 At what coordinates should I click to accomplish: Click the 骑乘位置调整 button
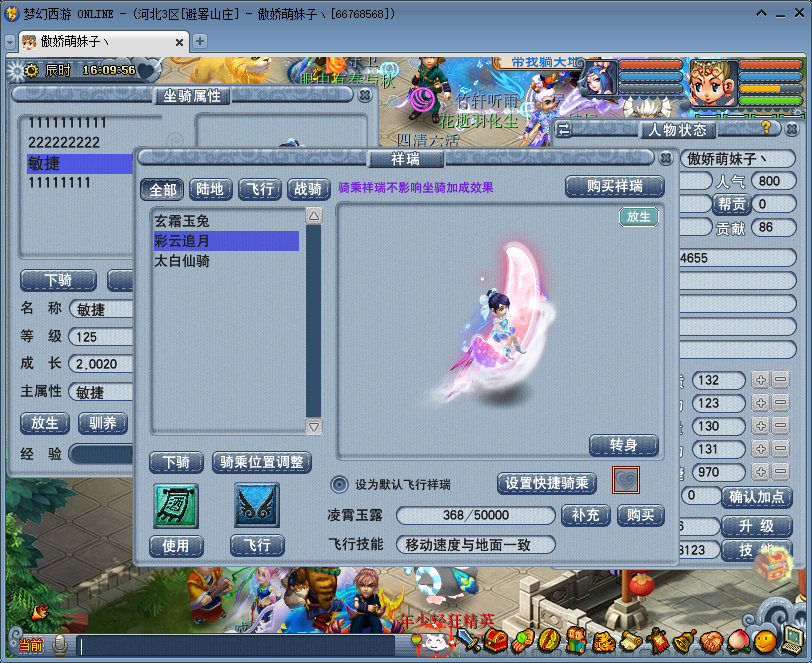(262, 462)
